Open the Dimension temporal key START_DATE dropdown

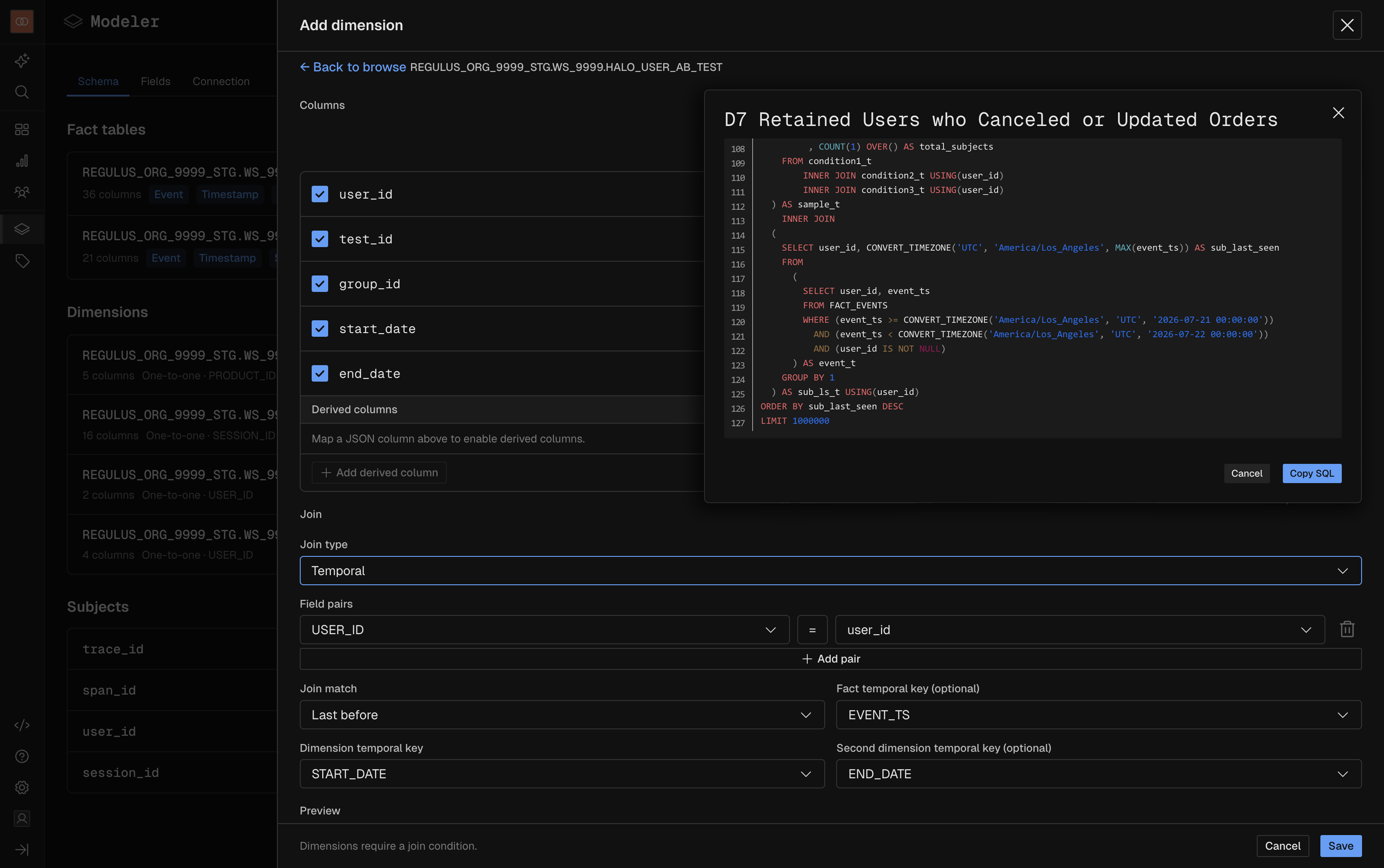[562, 774]
